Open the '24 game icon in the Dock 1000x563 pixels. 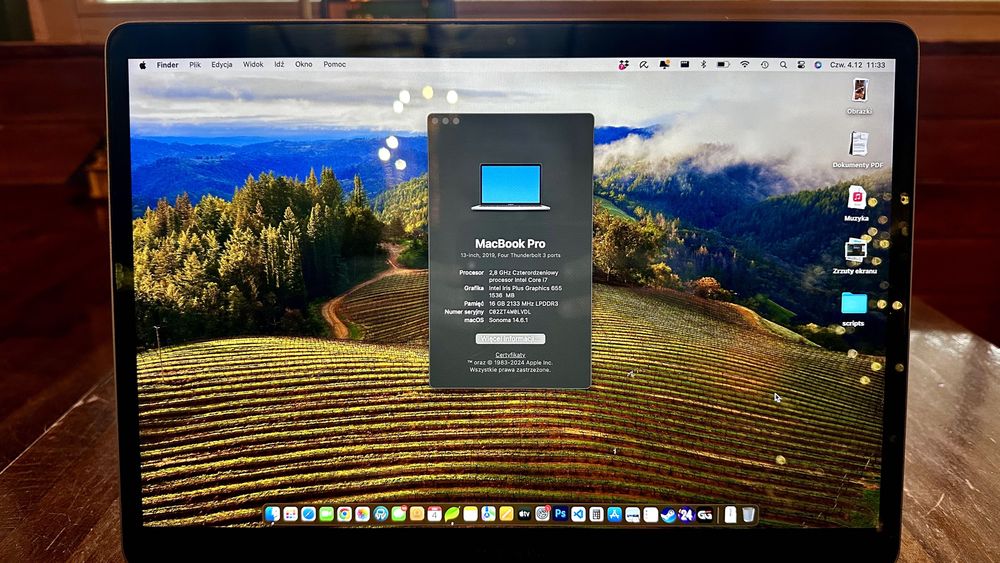tap(686, 513)
